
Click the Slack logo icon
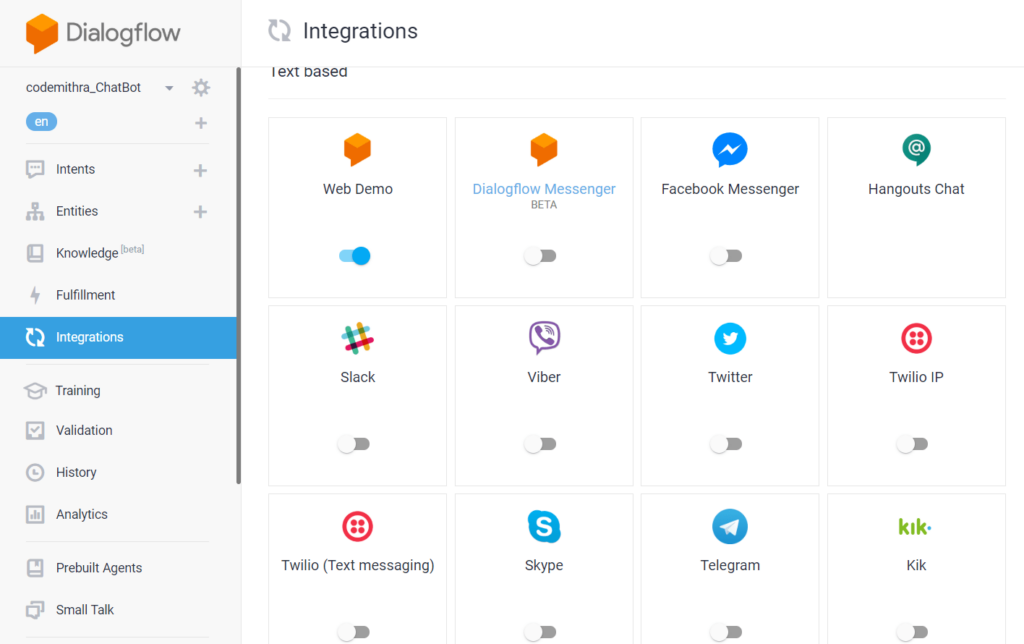pos(357,338)
